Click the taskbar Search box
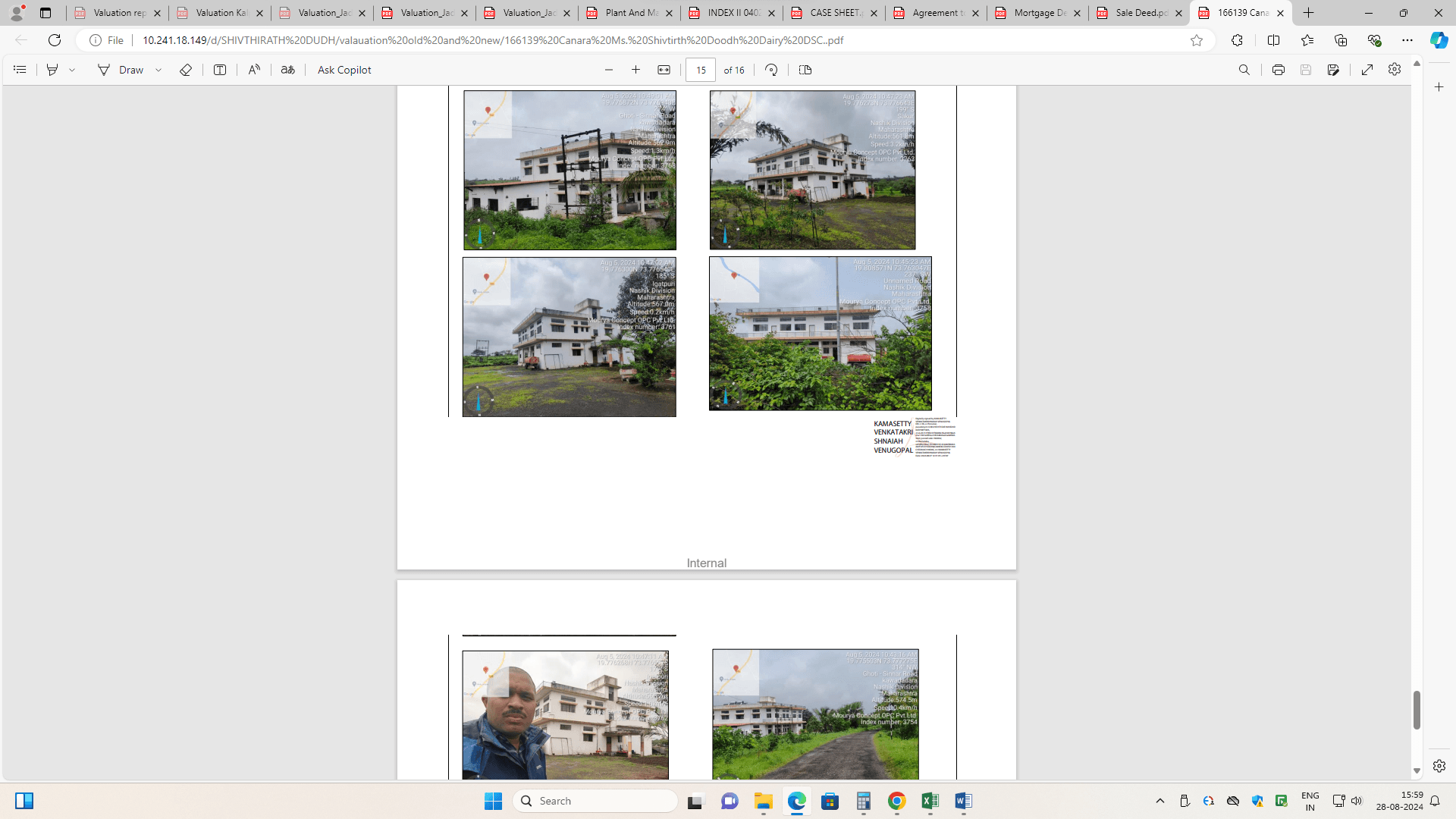This screenshot has width=1456, height=819. pyautogui.click(x=595, y=801)
